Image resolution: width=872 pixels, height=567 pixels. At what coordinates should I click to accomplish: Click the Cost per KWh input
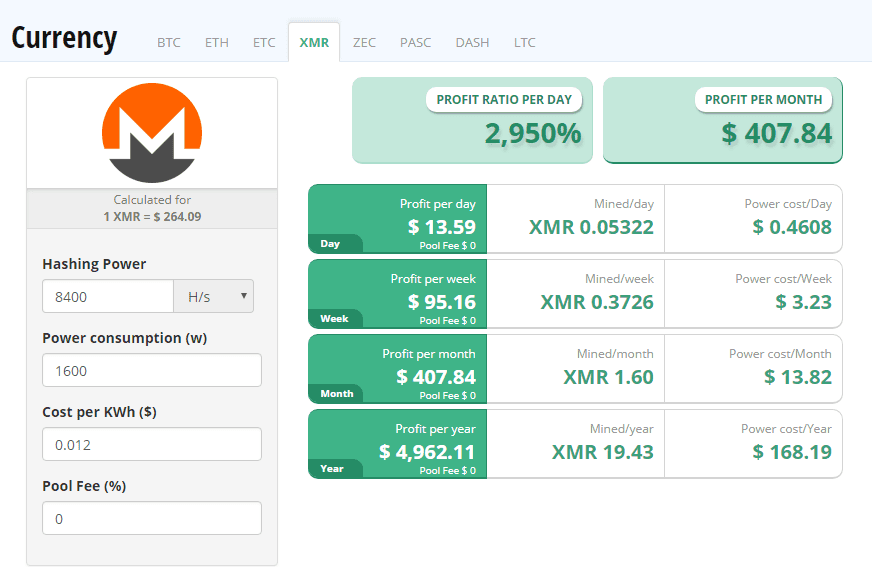152,444
